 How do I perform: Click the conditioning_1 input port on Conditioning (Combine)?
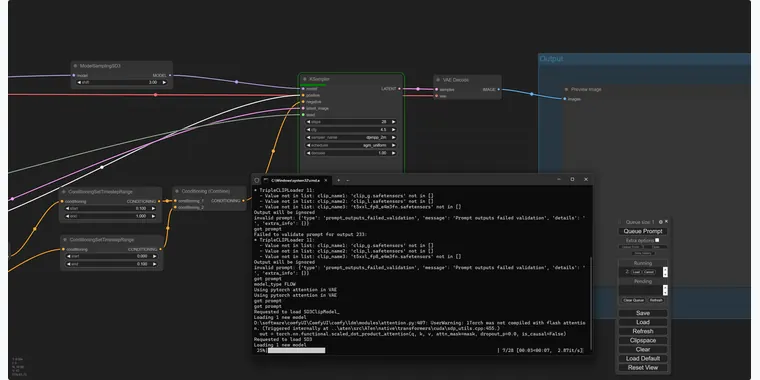click(x=175, y=201)
